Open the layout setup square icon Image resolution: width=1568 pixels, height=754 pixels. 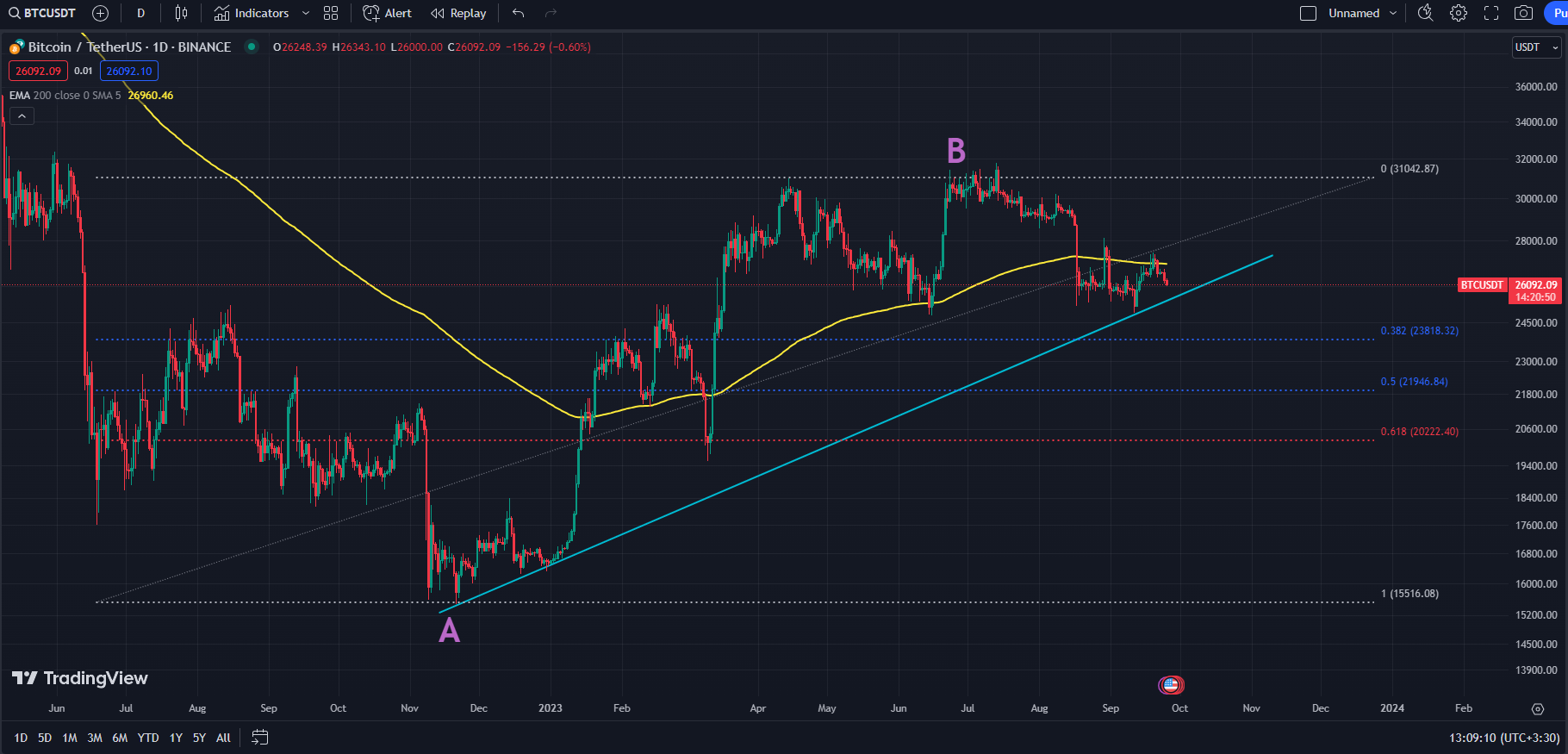1308,13
